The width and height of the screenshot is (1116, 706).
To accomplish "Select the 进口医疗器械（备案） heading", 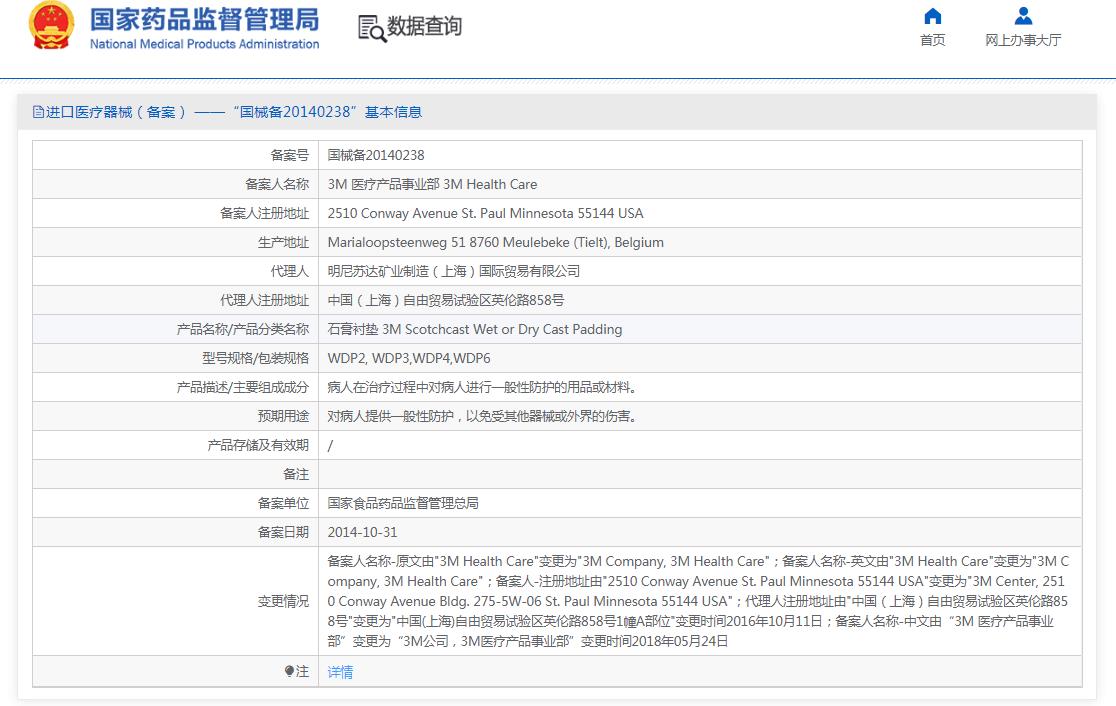I will tap(116, 112).
